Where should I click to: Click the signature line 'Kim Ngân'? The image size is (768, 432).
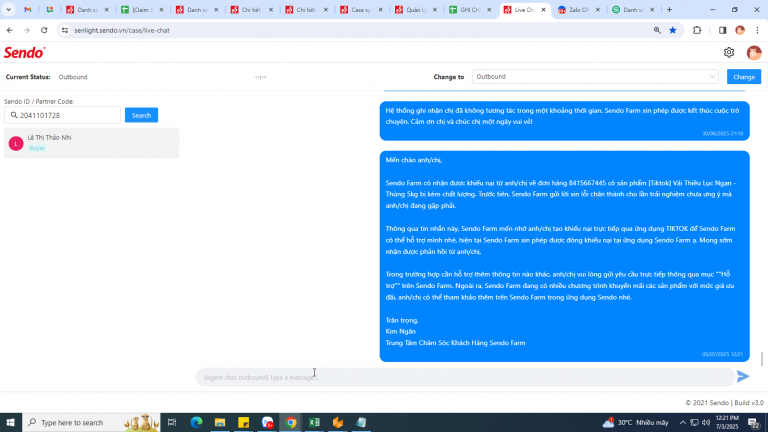click(x=401, y=332)
